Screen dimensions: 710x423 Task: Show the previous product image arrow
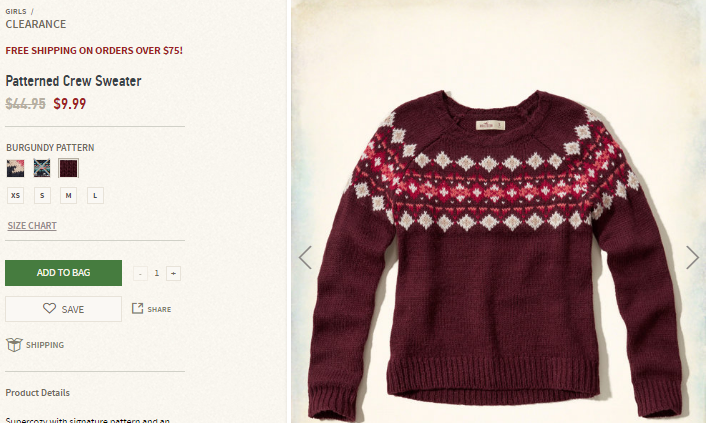click(305, 257)
